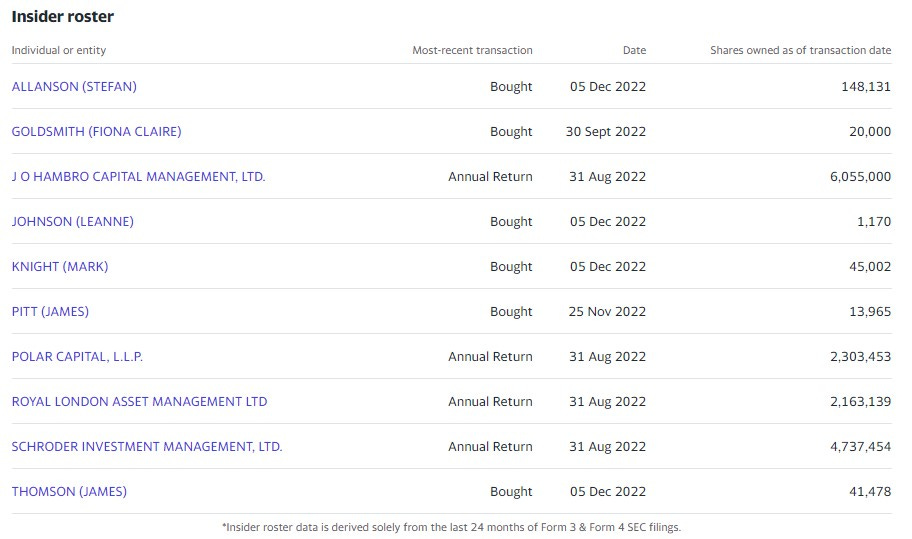Image resolution: width=912 pixels, height=539 pixels.
Task: Open KNIGHT (MARK) insider link
Action: pyautogui.click(x=60, y=266)
